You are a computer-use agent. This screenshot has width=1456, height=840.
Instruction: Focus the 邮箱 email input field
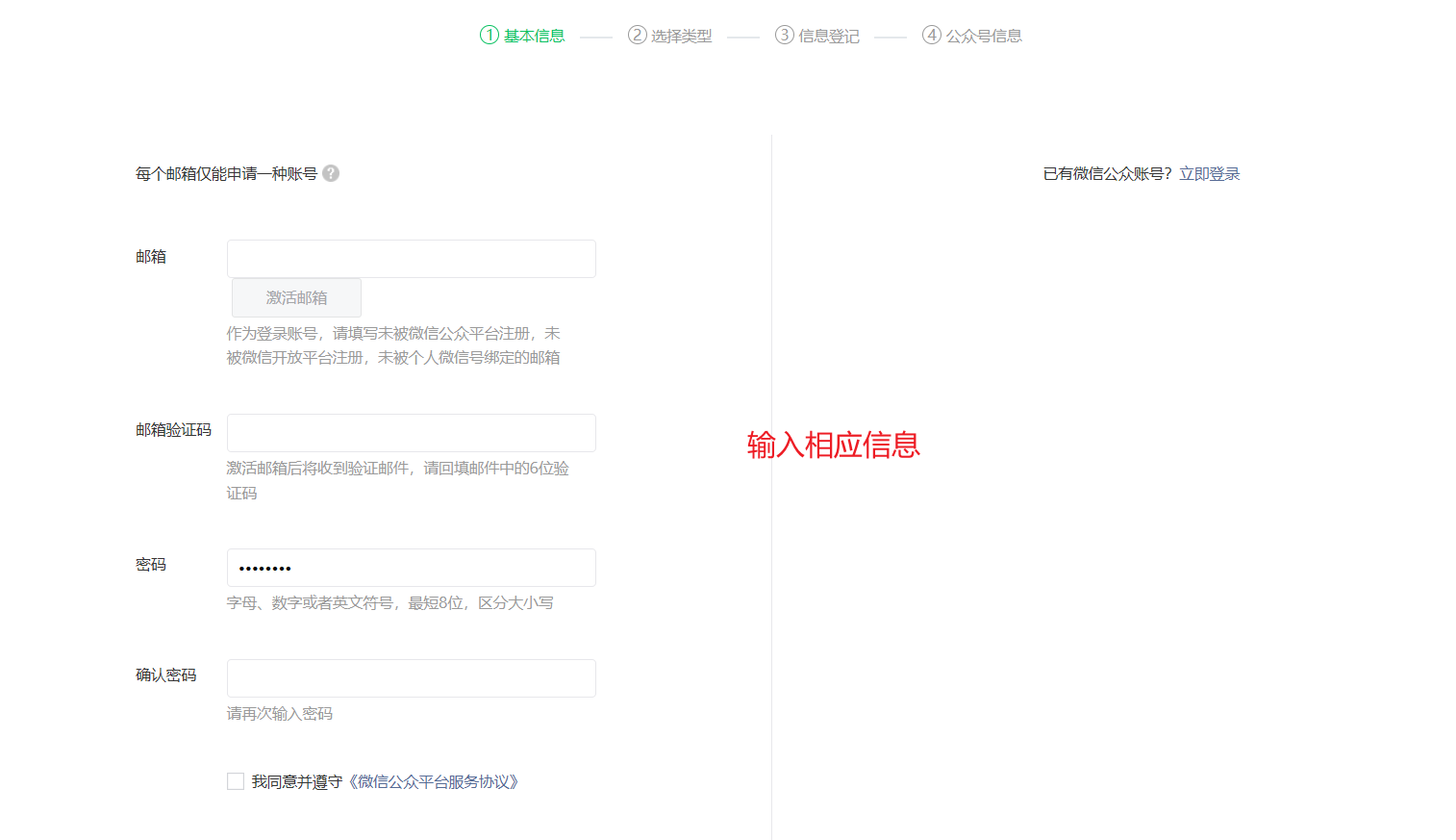click(x=411, y=259)
